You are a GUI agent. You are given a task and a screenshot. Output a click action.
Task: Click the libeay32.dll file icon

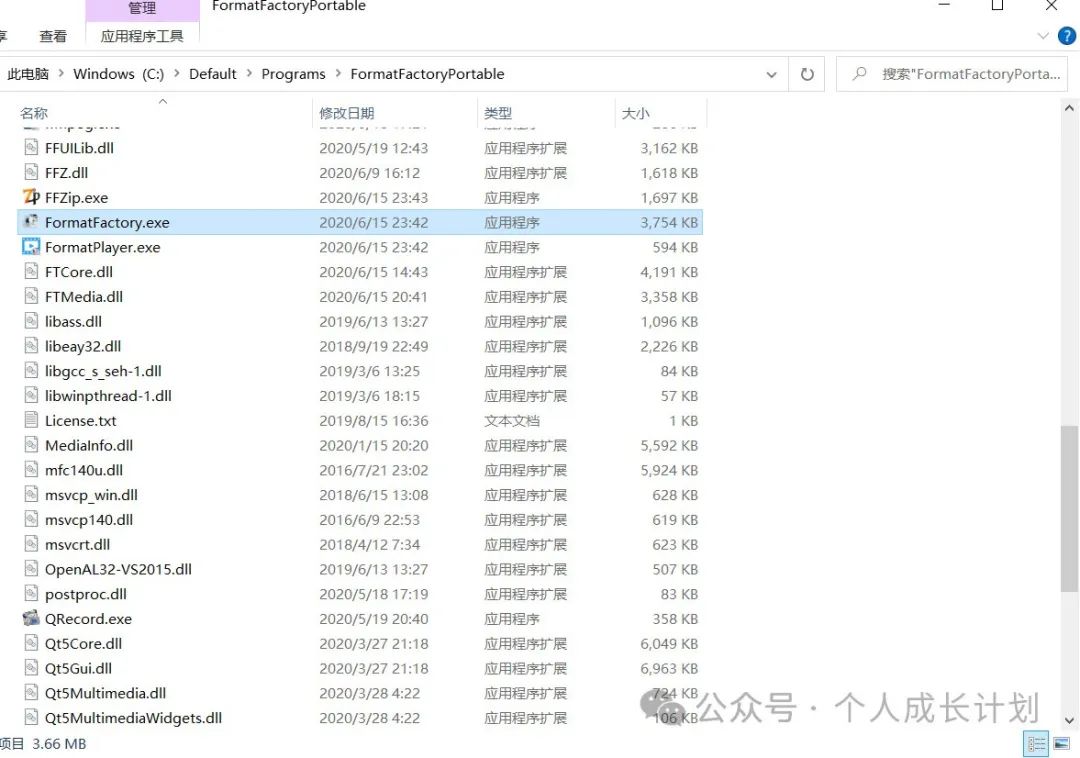pos(31,346)
